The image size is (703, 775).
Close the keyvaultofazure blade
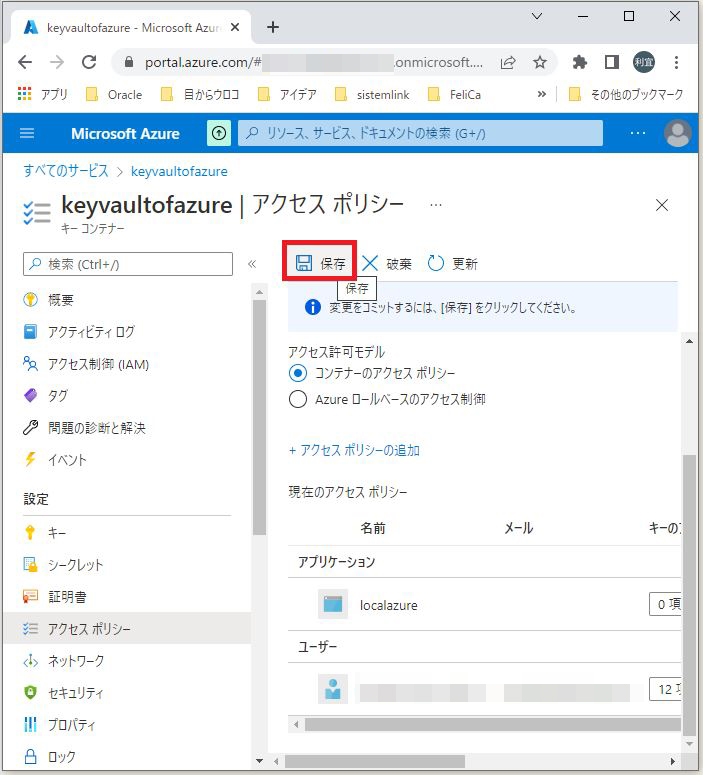point(661,205)
